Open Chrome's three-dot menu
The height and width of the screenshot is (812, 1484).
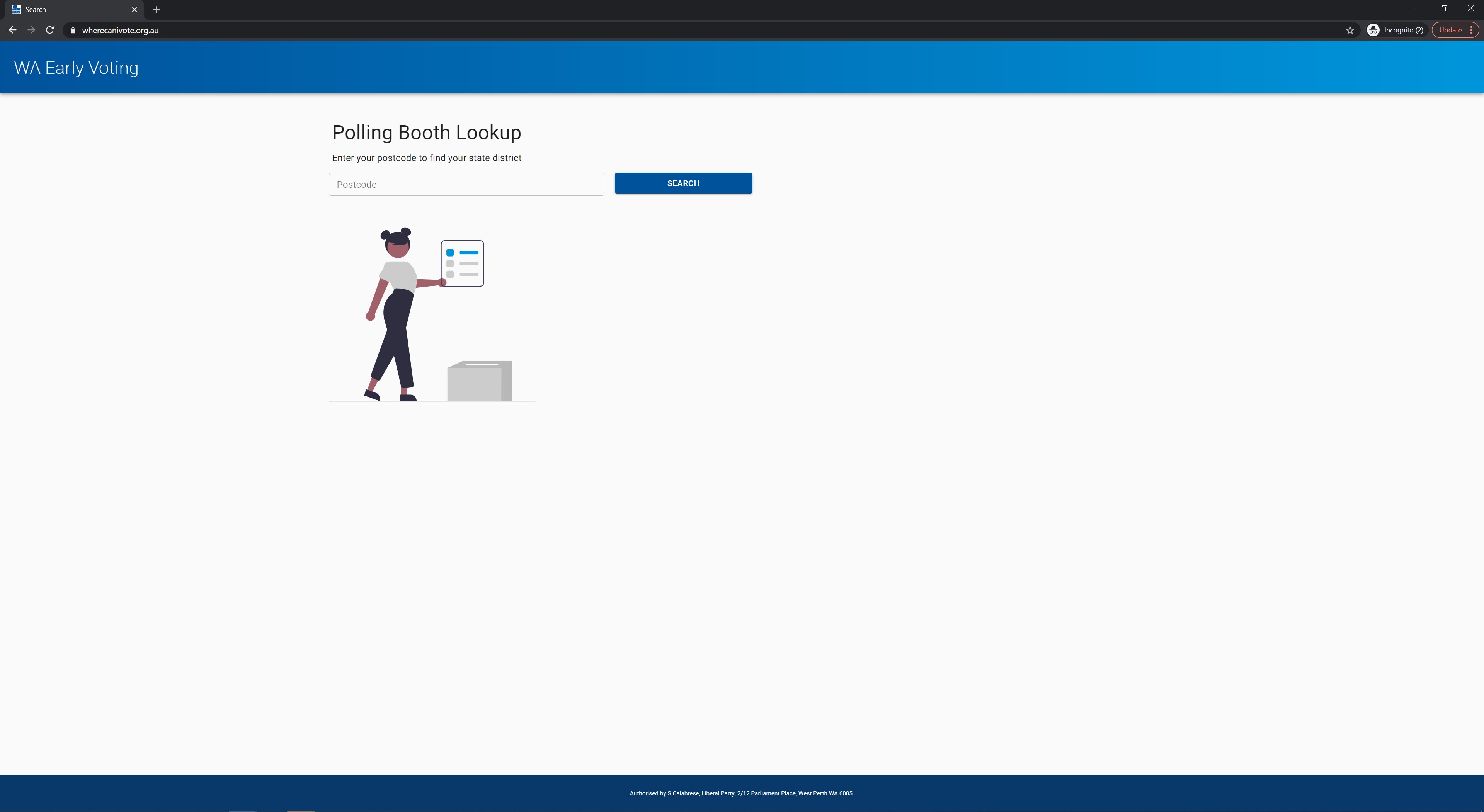tap(1471, 30)
